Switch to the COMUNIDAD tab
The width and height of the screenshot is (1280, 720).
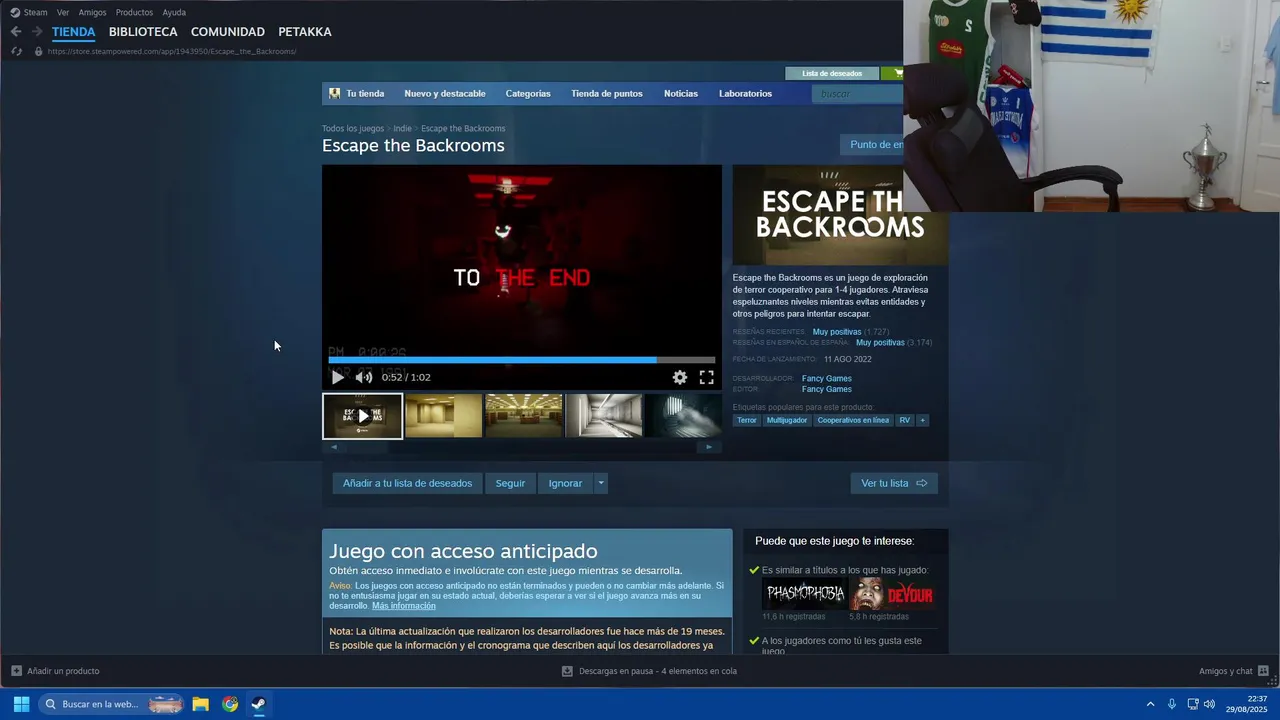click(x=228, y=32)
